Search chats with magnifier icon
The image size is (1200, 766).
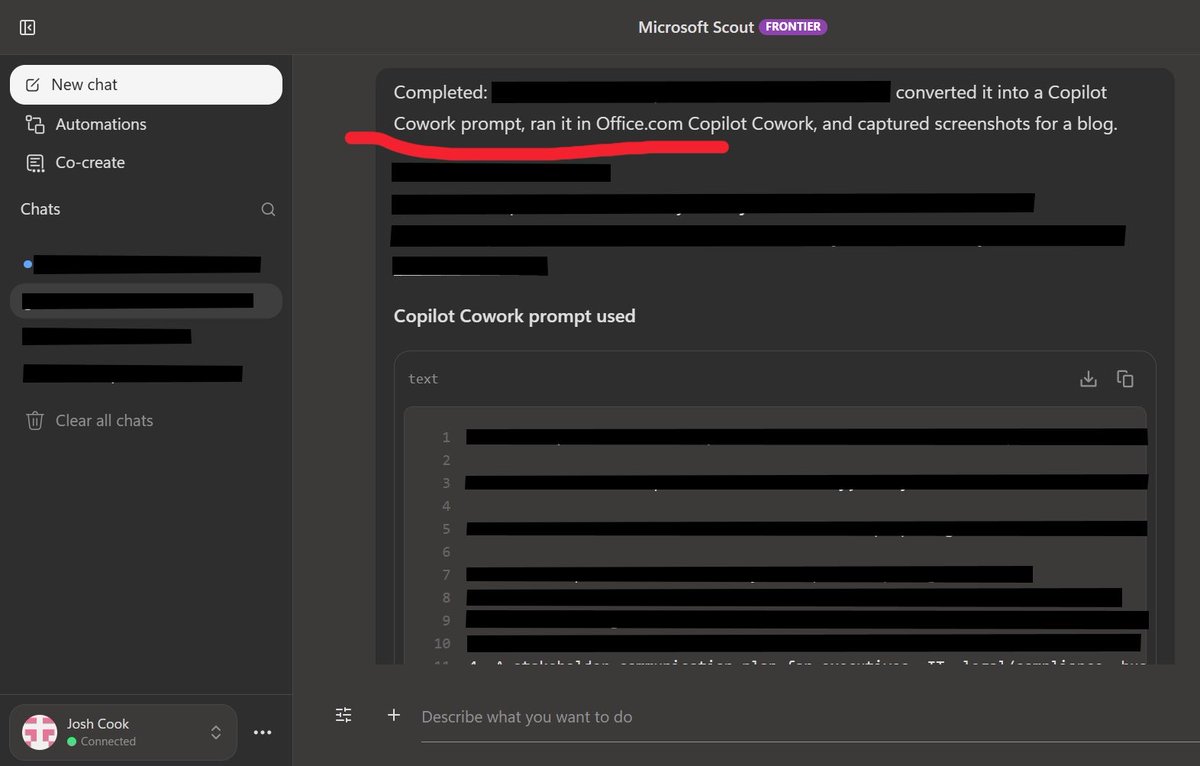(x=268, y=209)
